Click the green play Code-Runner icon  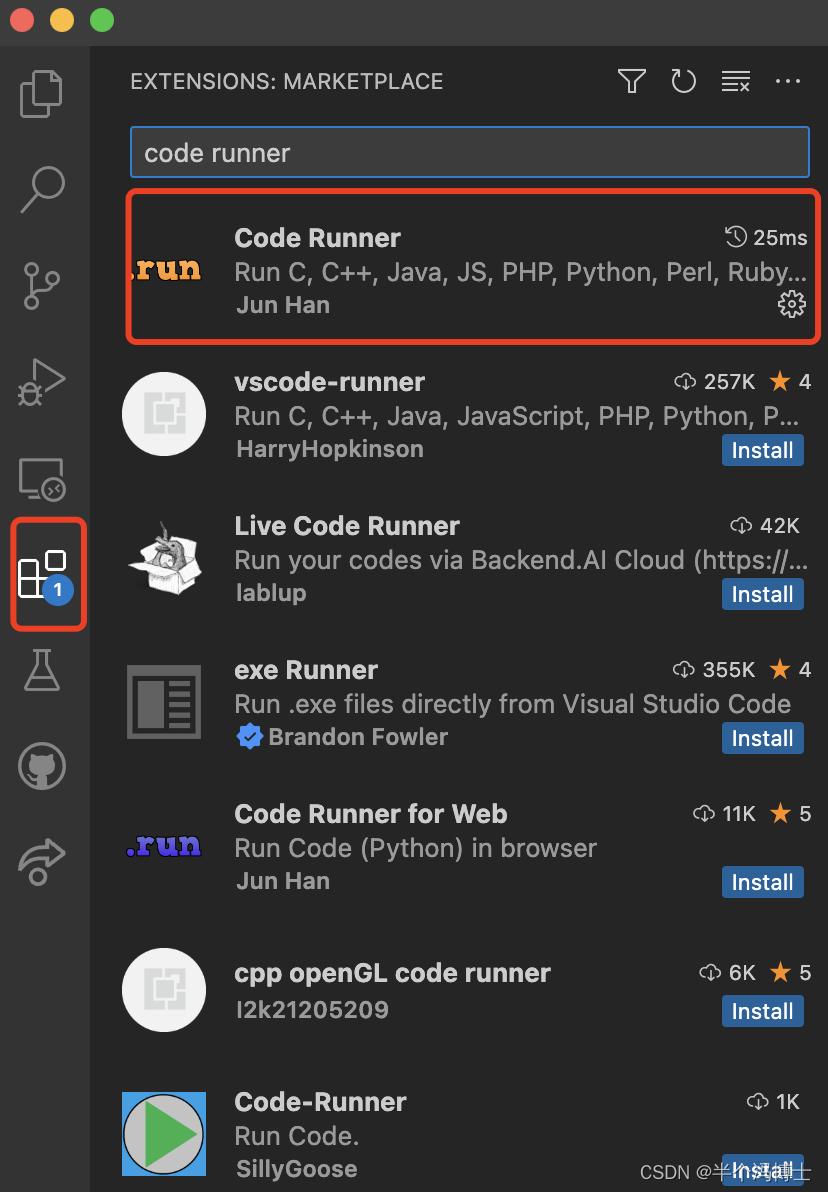pyautogui.click(x=164, y=1134)
